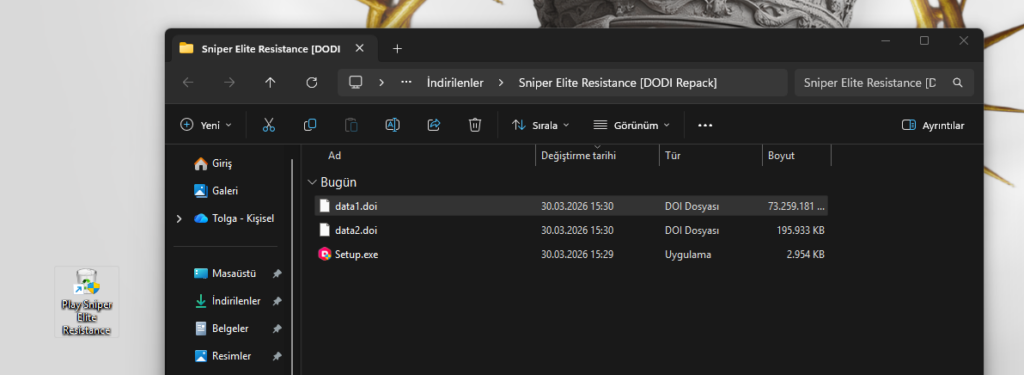Open the See more options ellipsis
The height and width of the screenshot is (375, 1024).
705,125
